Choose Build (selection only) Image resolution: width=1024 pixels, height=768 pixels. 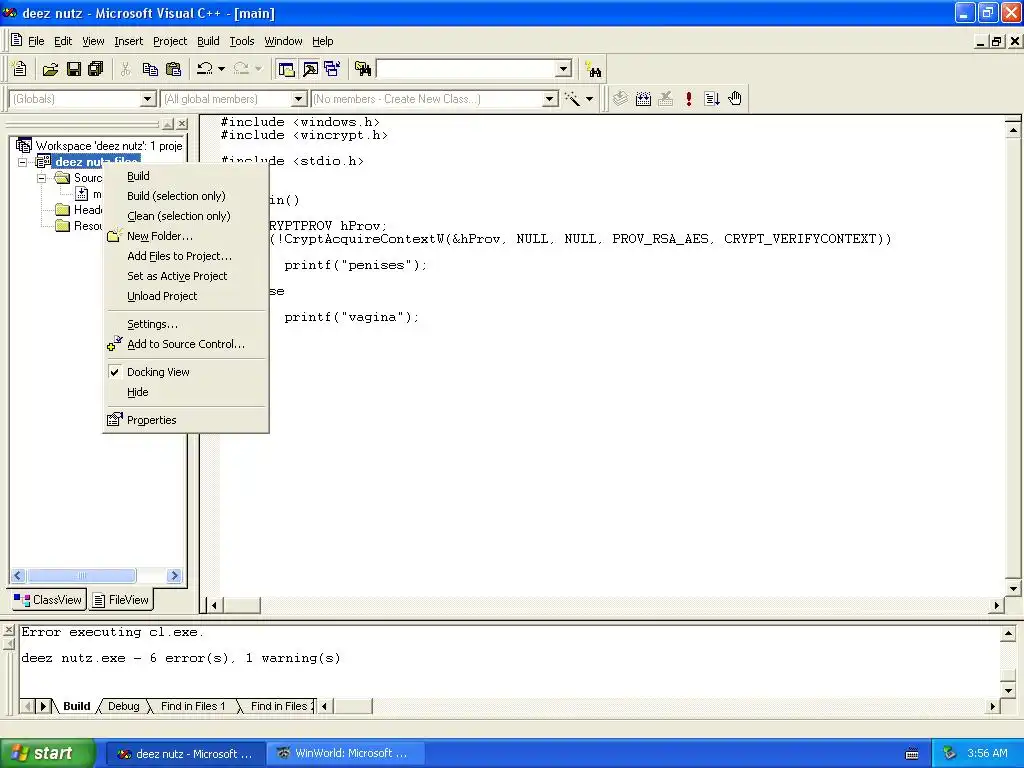(186, 196)
